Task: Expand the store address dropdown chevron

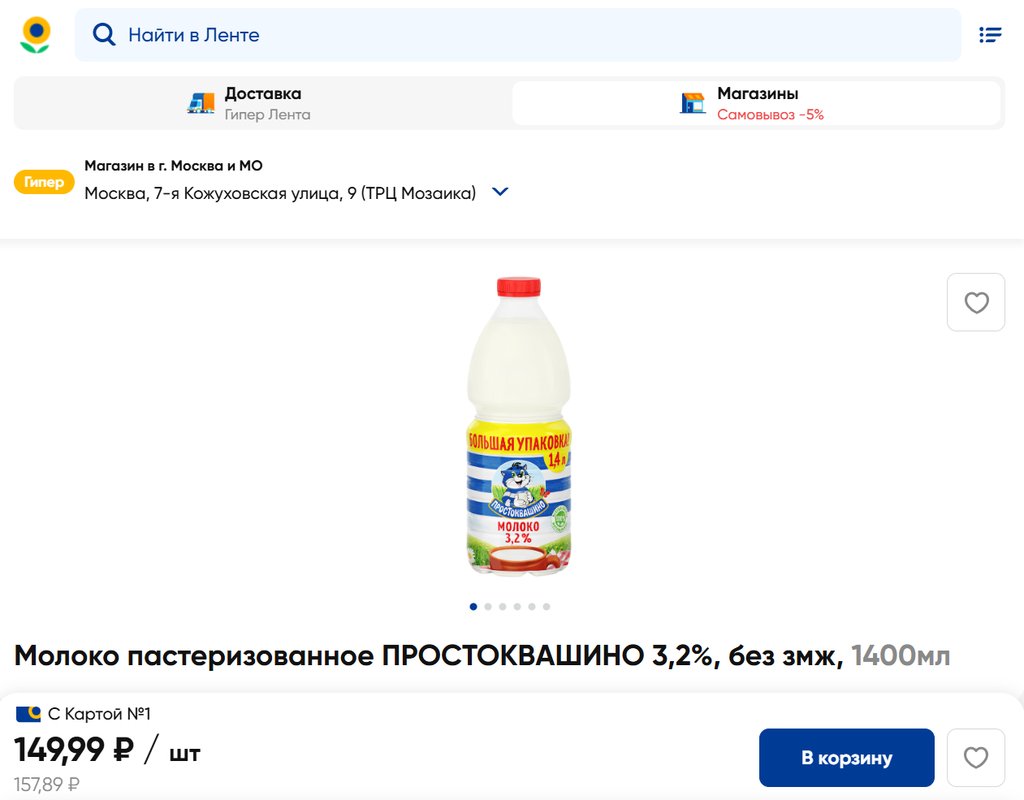Action: point(500,192)
